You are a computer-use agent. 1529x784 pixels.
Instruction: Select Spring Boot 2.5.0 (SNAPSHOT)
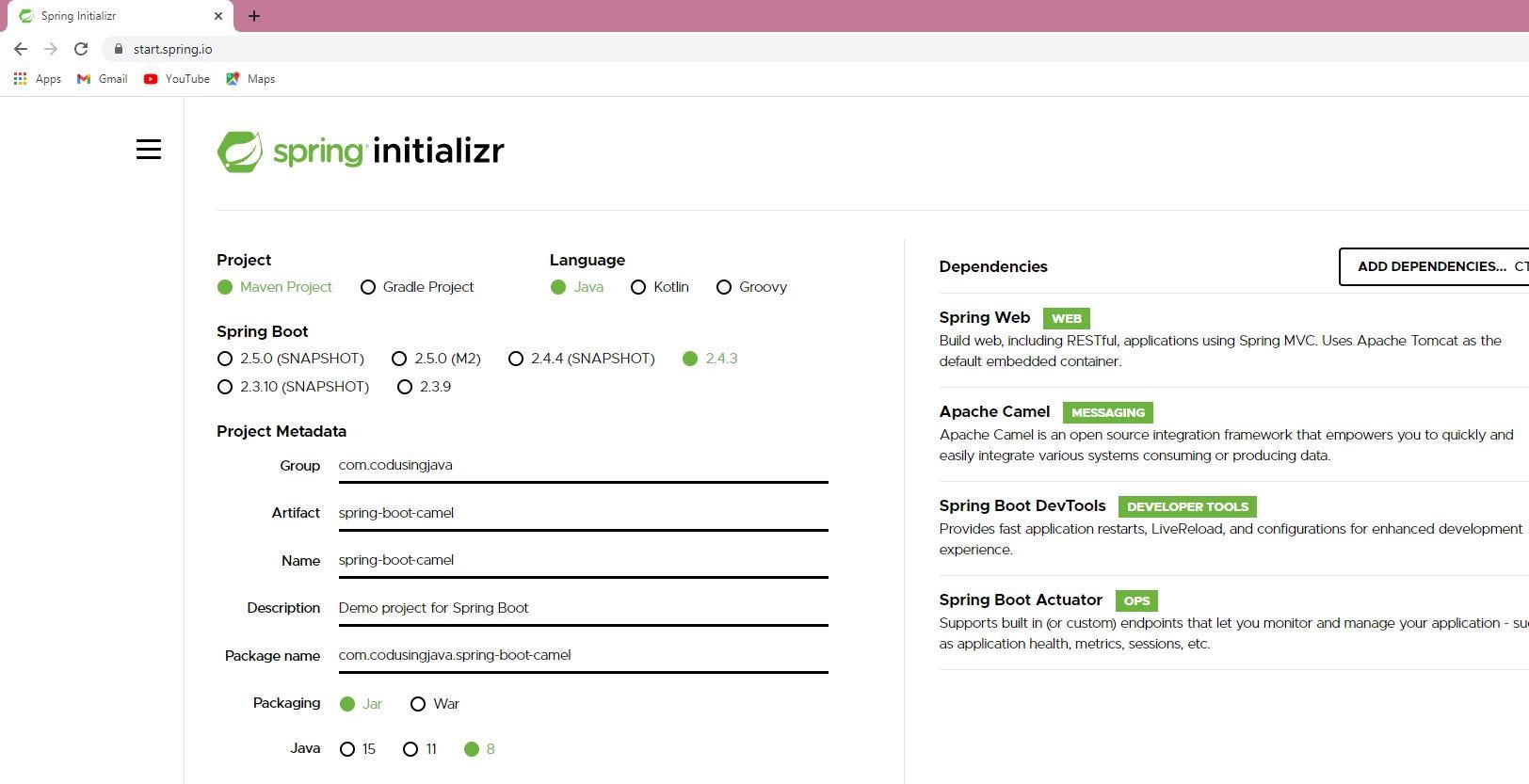tap(291, 359)
